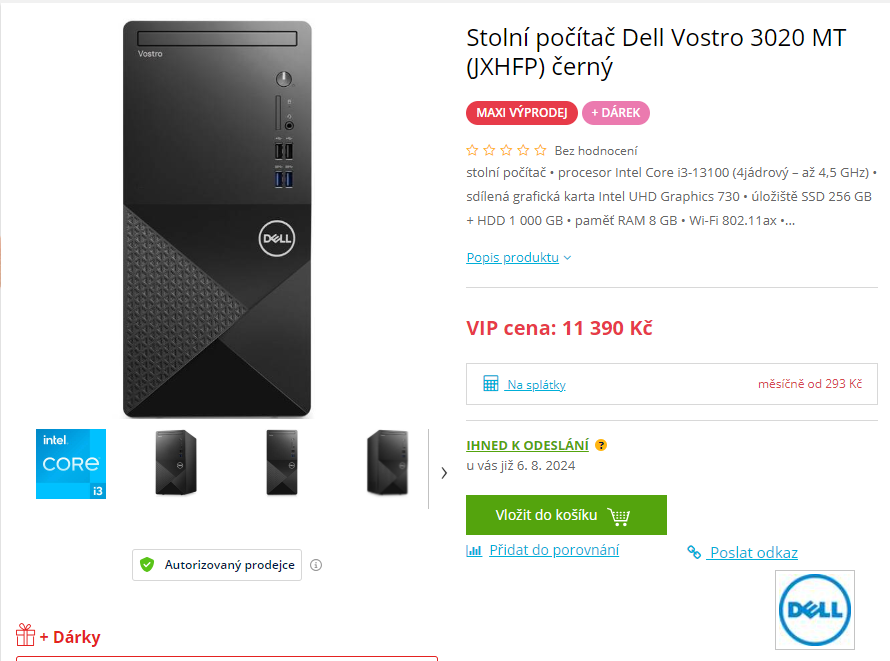Click the calculator icon for installments
The height and width of the screenshot is (661, 890).
(491, 384)
